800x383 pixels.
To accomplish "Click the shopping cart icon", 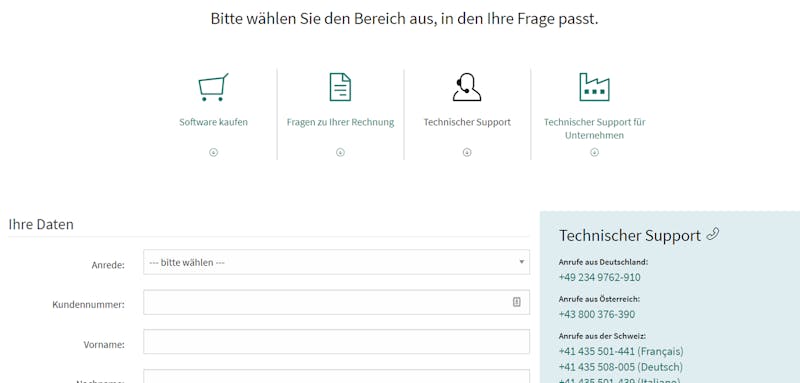I will tap(213, 87).
